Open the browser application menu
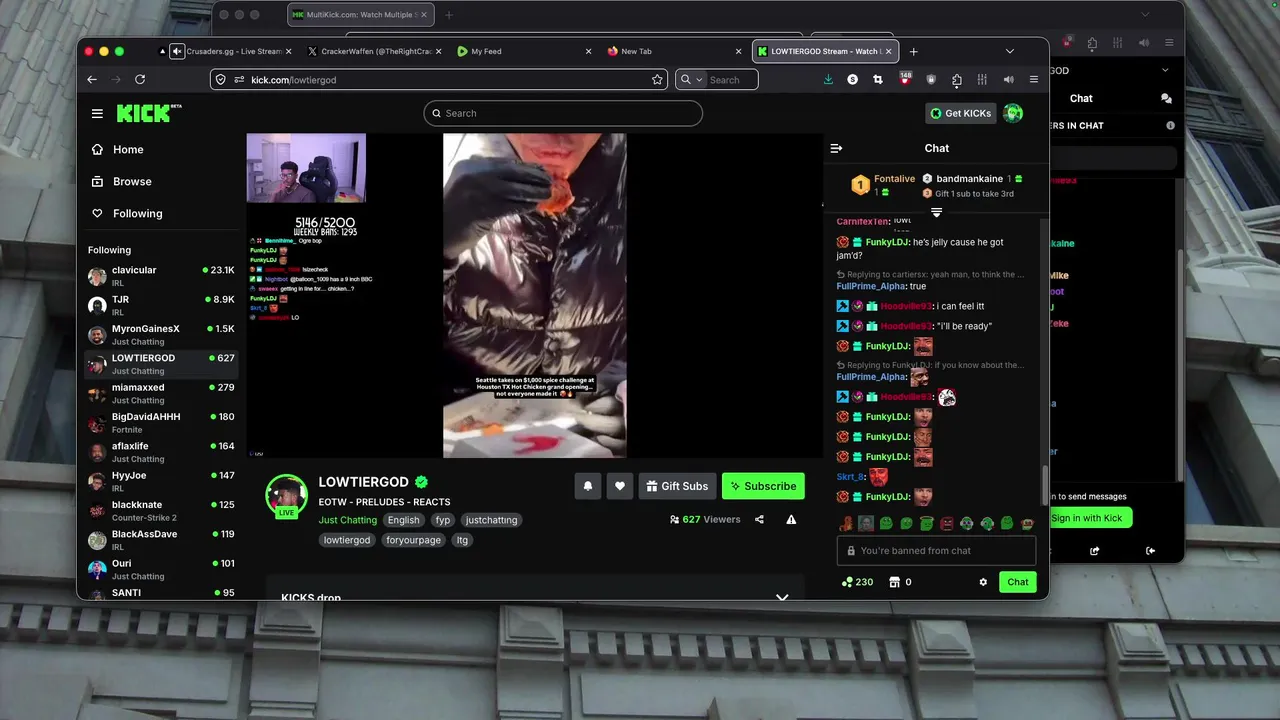The height and width of the screenshot is (720, 1280). [1033, 79]
